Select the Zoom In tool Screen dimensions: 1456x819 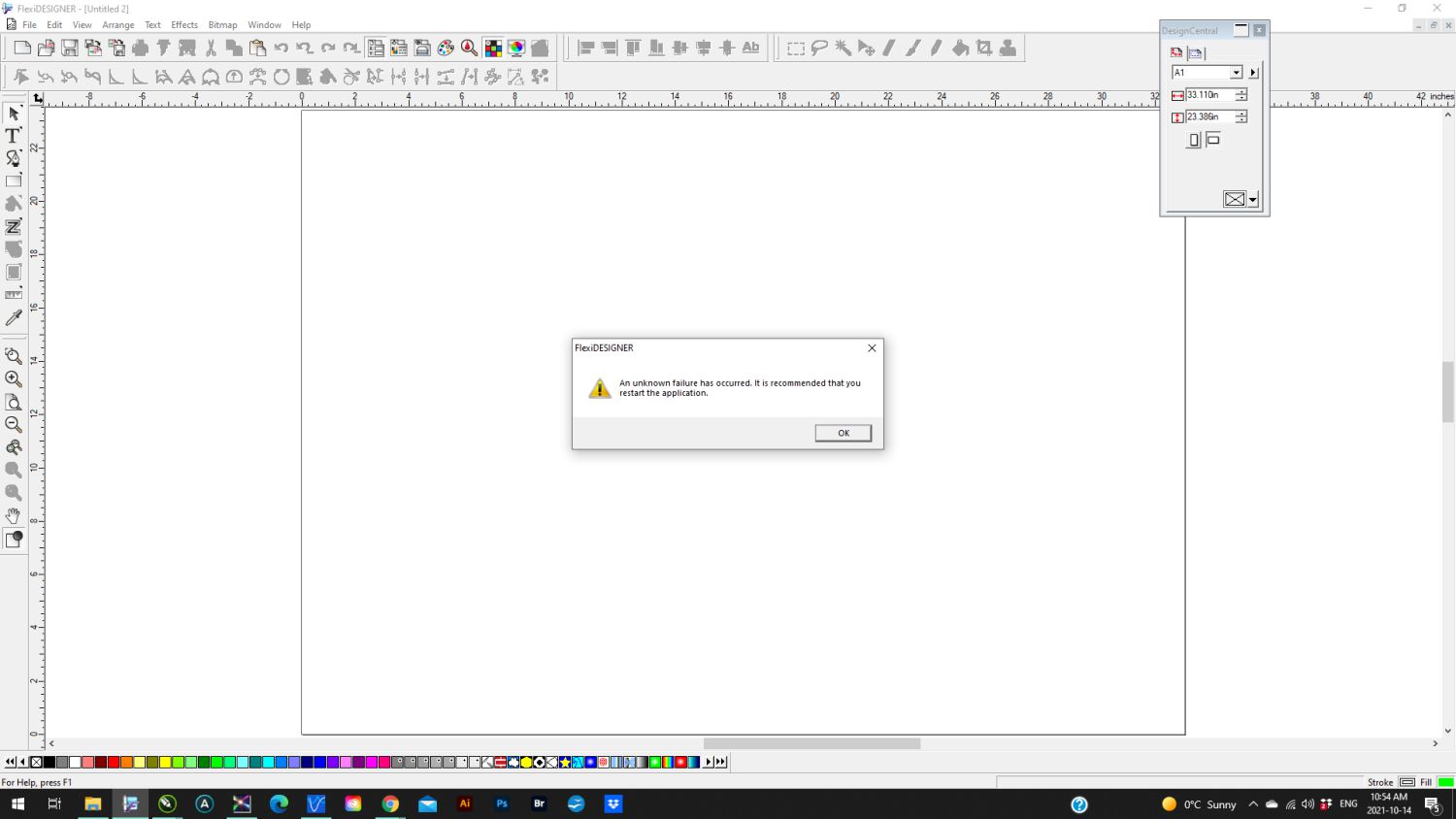[x=14, y=378]
